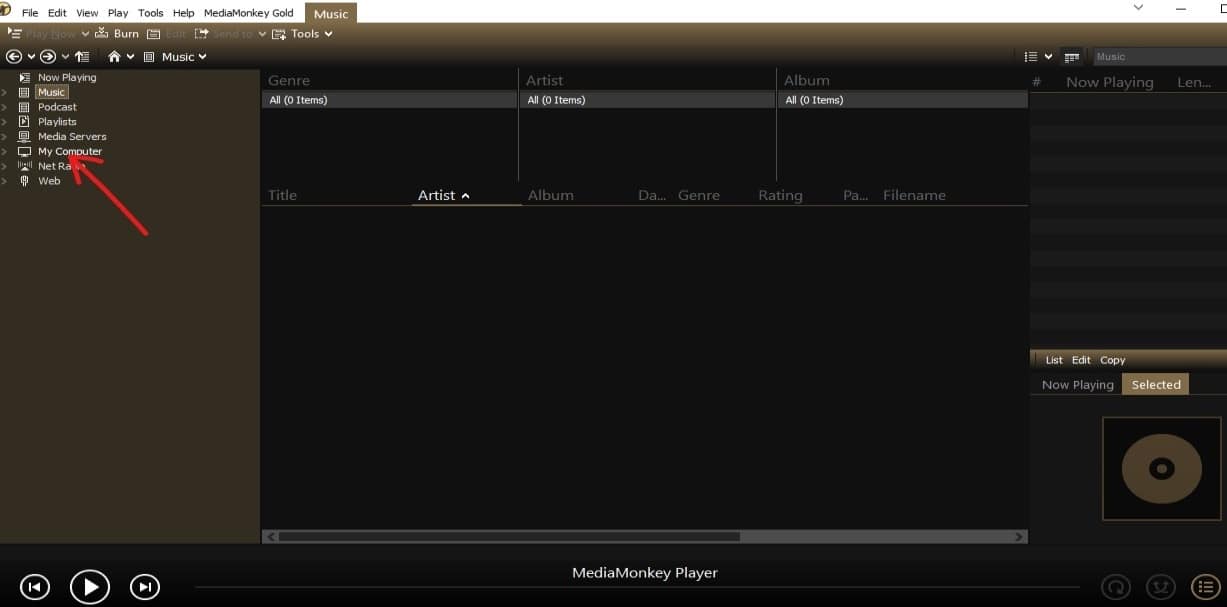Viewport: 1227px width, 607px height.
Task: Open the Tools toolbar dropdown arrow
Action: pos(328,34)
